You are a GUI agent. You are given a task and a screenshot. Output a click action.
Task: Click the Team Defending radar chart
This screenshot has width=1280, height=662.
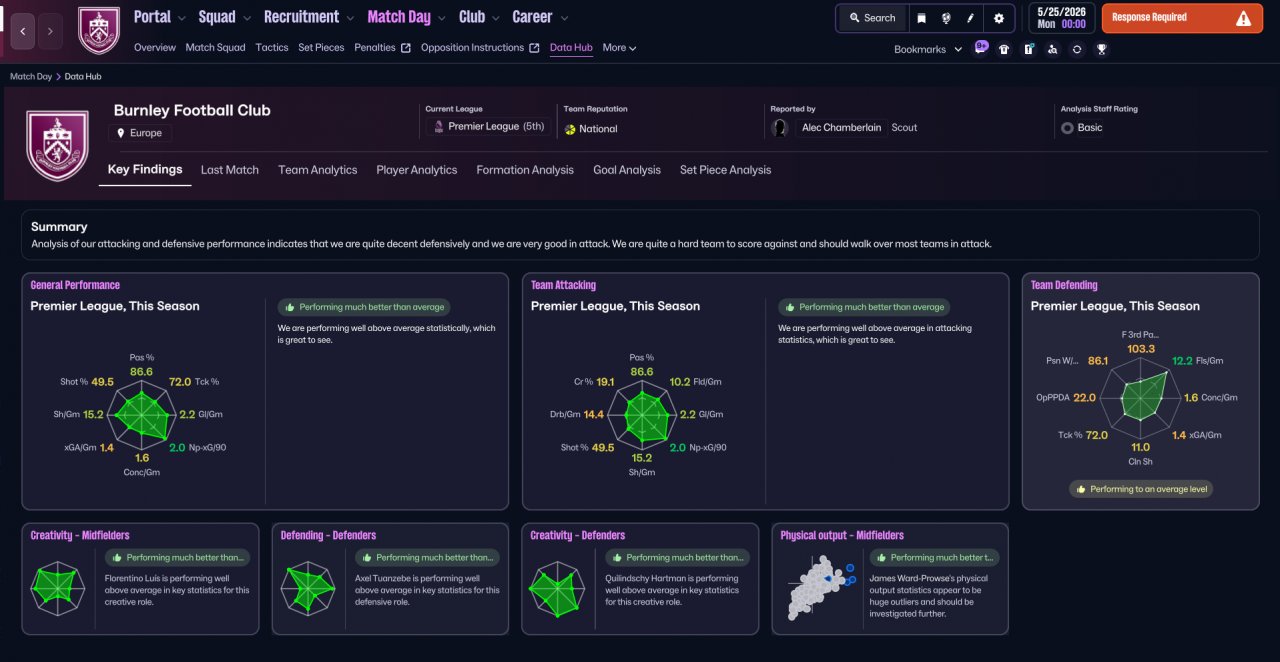point(1143,398)
